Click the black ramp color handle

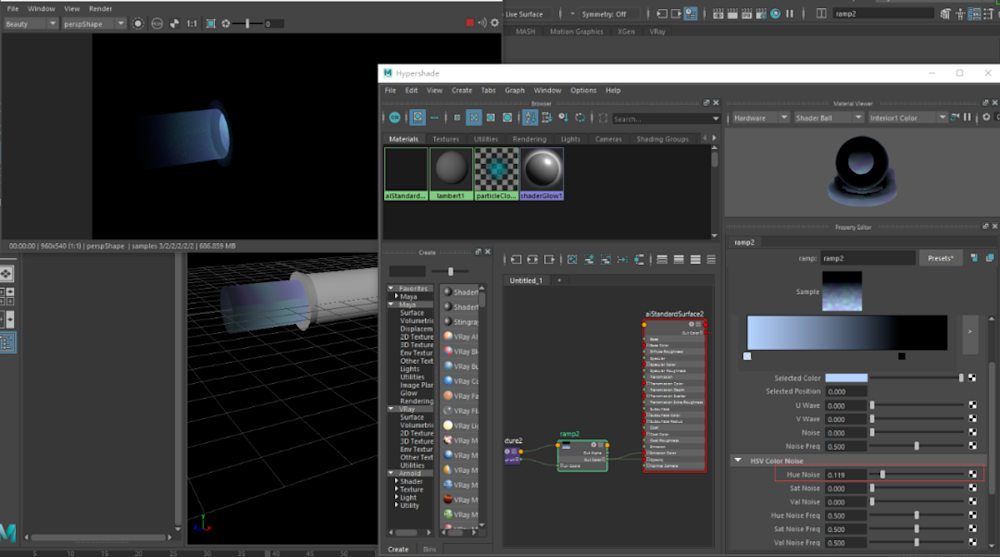point(902,356)
